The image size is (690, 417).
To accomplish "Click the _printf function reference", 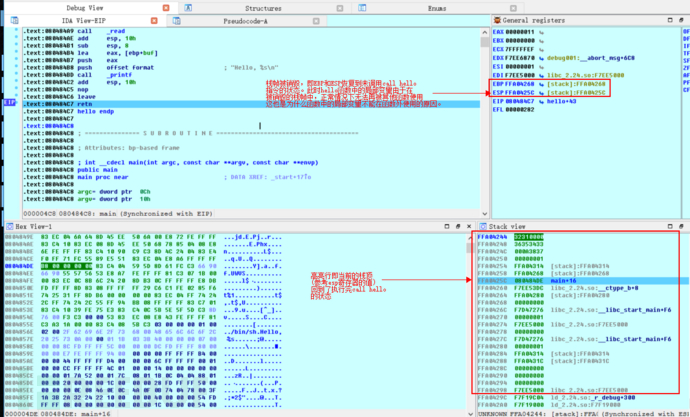I will click(x=119, y=75).
